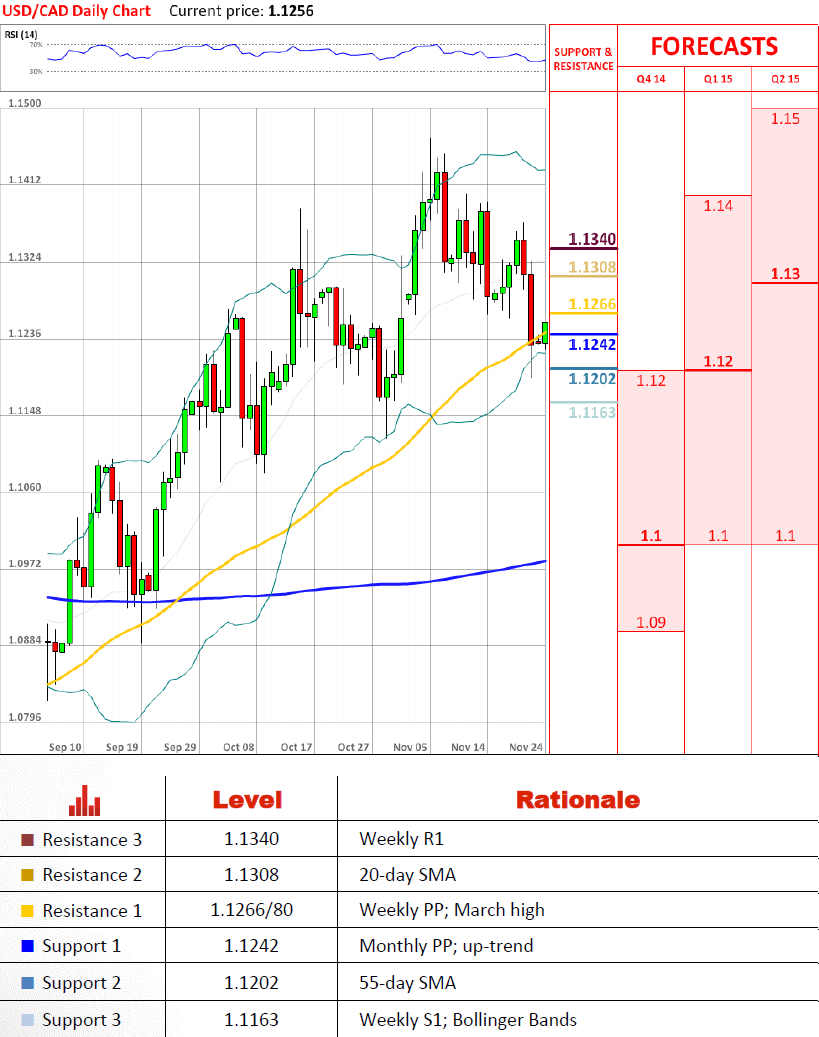Select the Q4 14 forecast column header

(651, 79)
